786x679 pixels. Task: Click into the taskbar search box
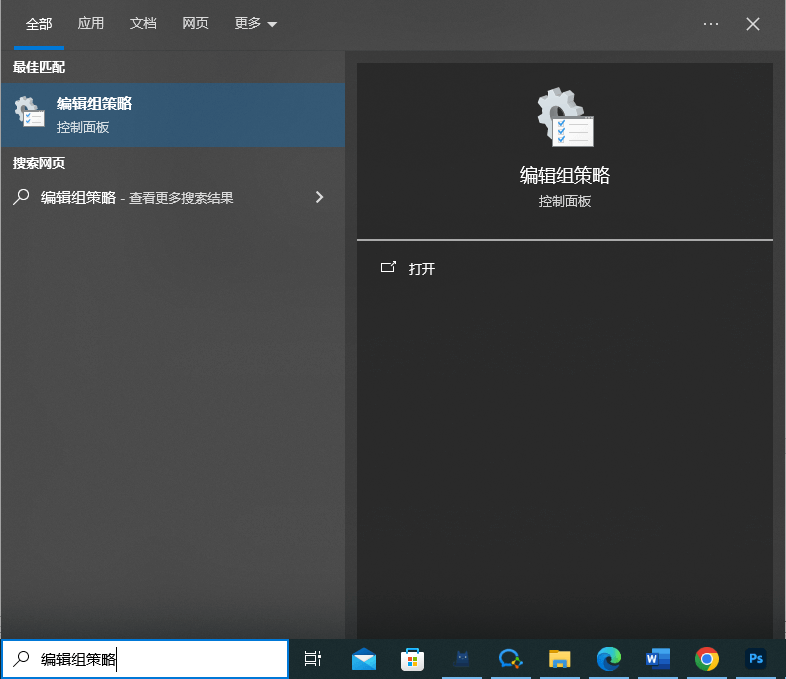145,658
